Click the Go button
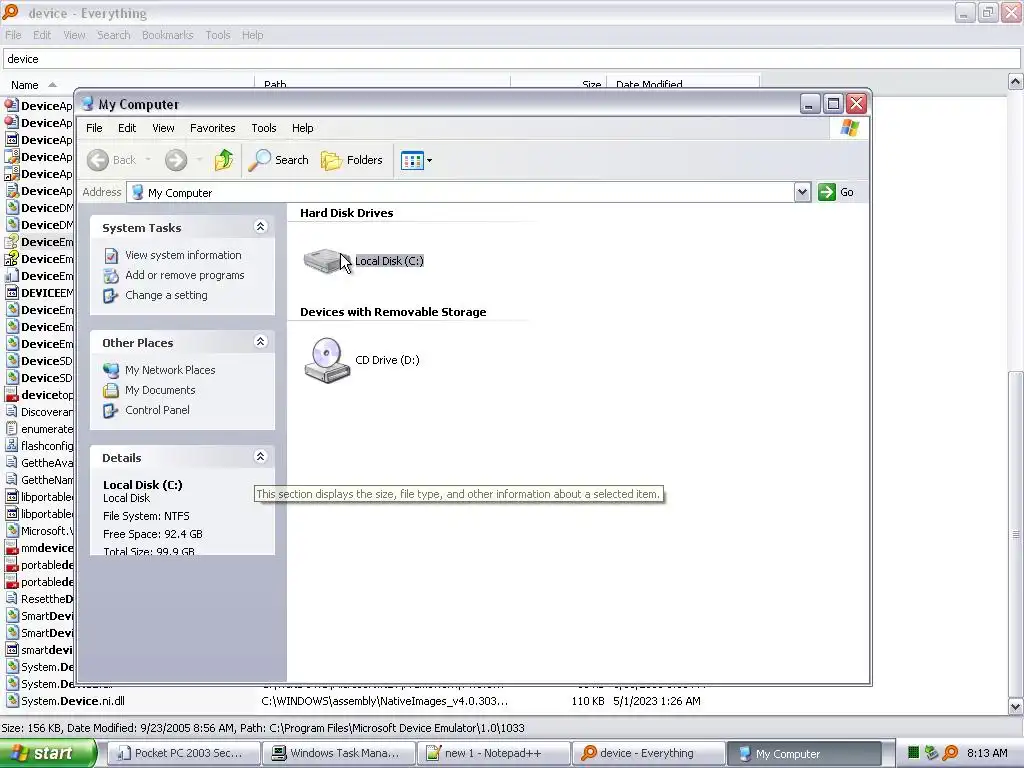 pyautogui.click(x=837, y=192)
